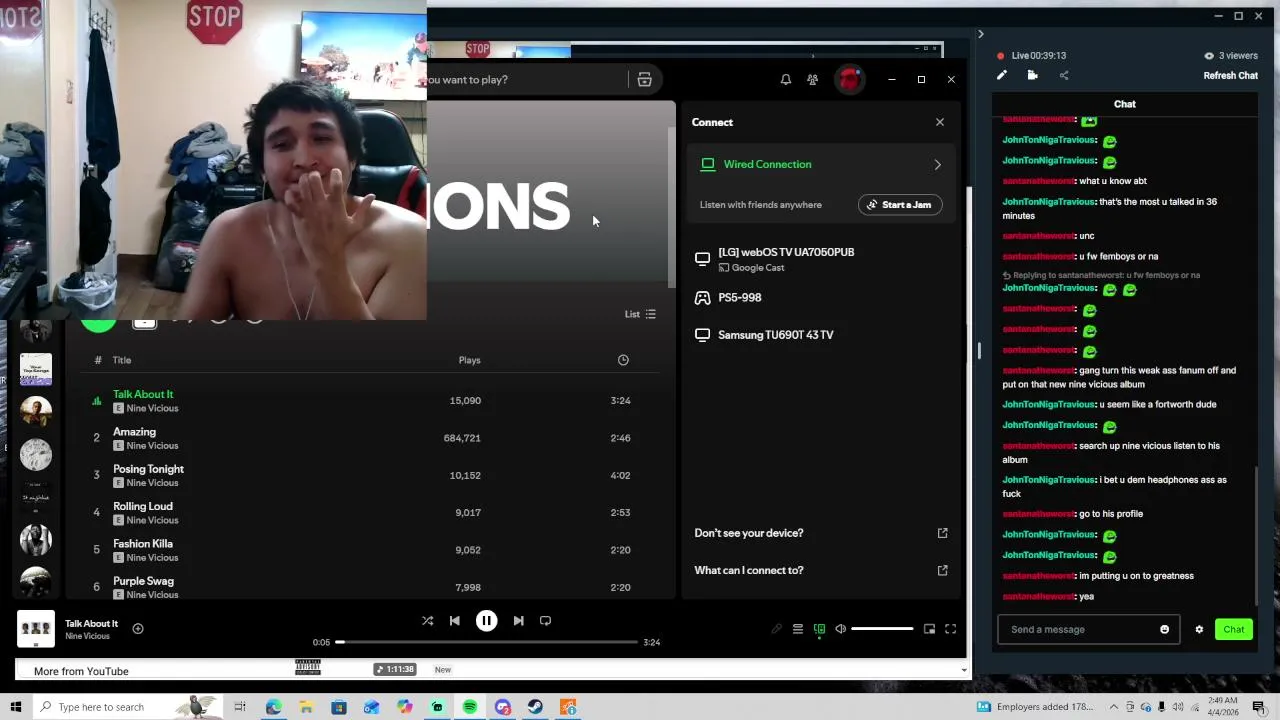Viewport: 1280px width, 720px height.
Task: Open the stream camera icon
Action: tap(1032, 75)
